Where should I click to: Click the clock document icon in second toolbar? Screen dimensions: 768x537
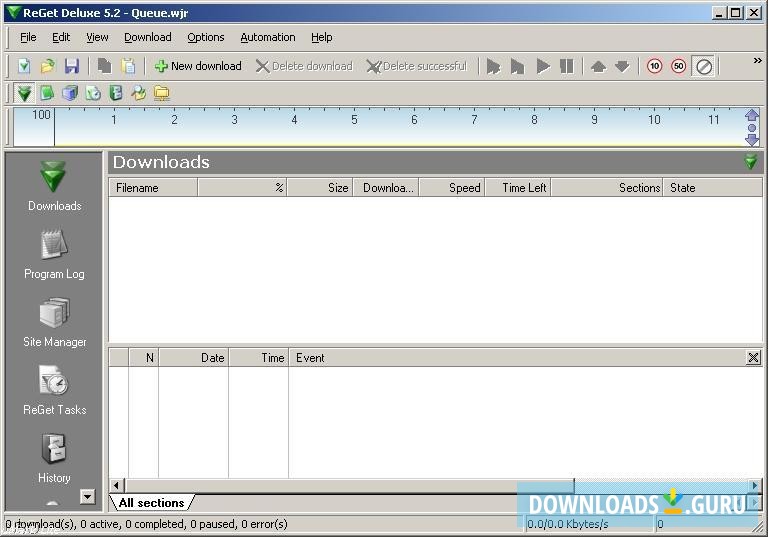coord(93,93)
